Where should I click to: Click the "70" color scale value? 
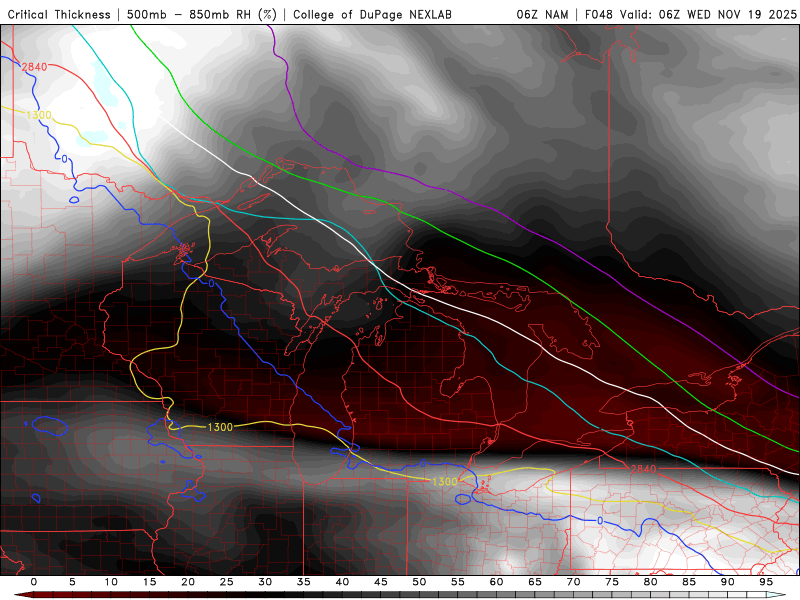[x=573, y=582]
